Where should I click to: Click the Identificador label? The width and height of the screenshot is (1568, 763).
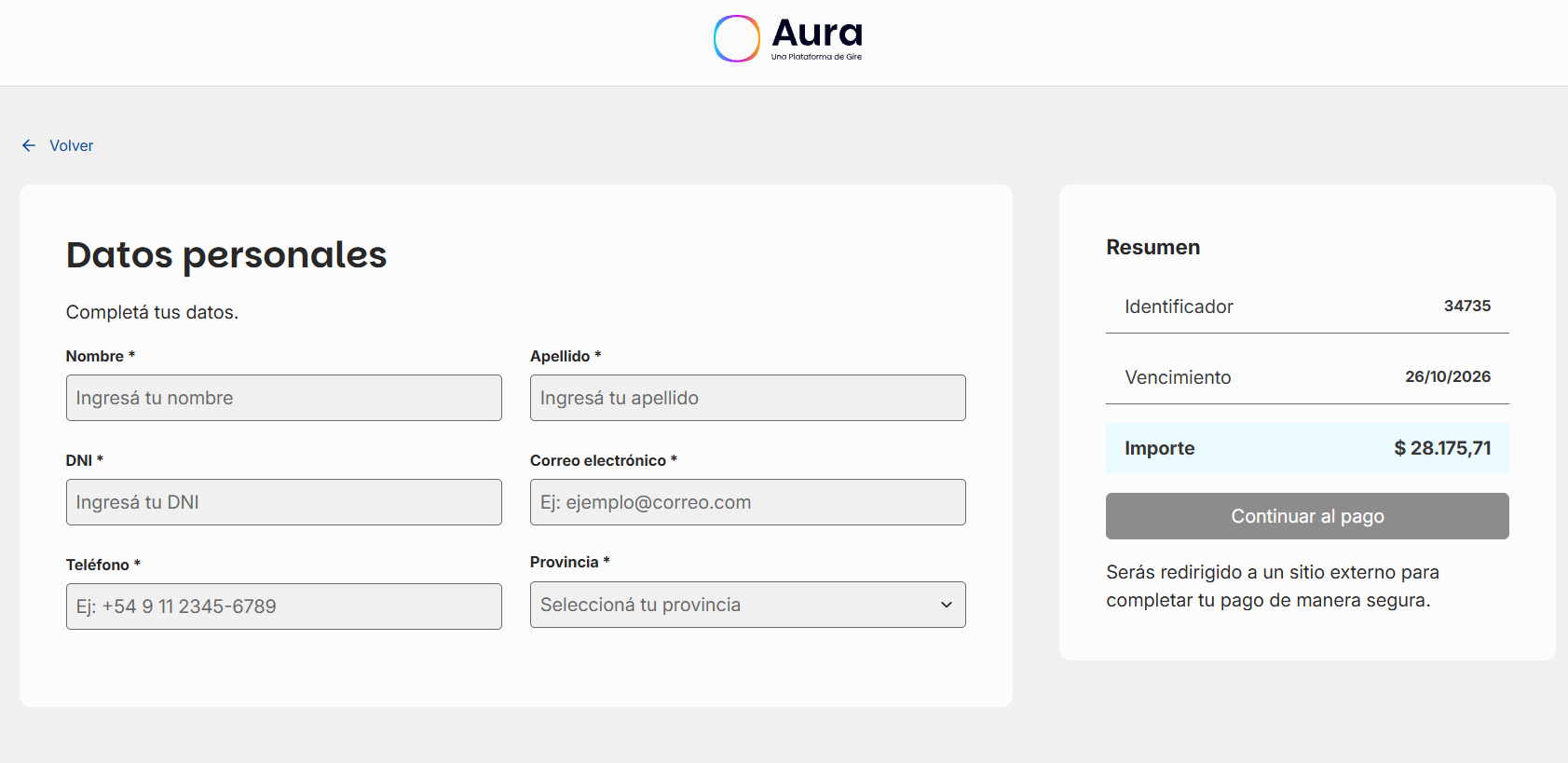click(x=1179, y=307)
